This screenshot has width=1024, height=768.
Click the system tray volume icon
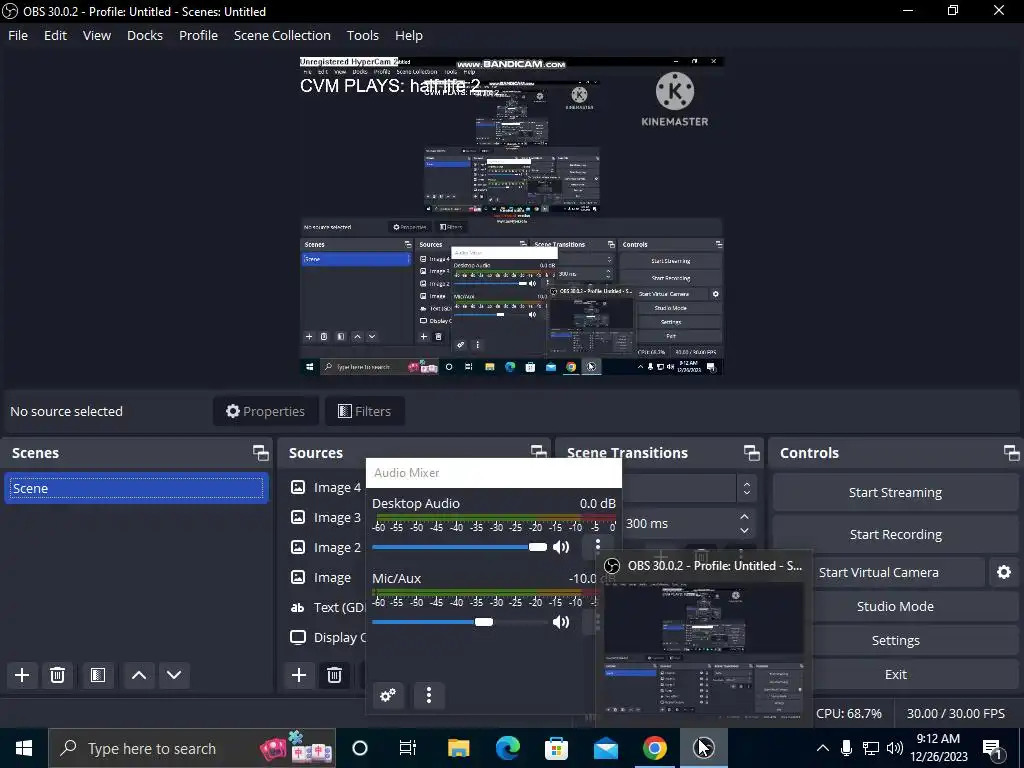tap(894, 748)
